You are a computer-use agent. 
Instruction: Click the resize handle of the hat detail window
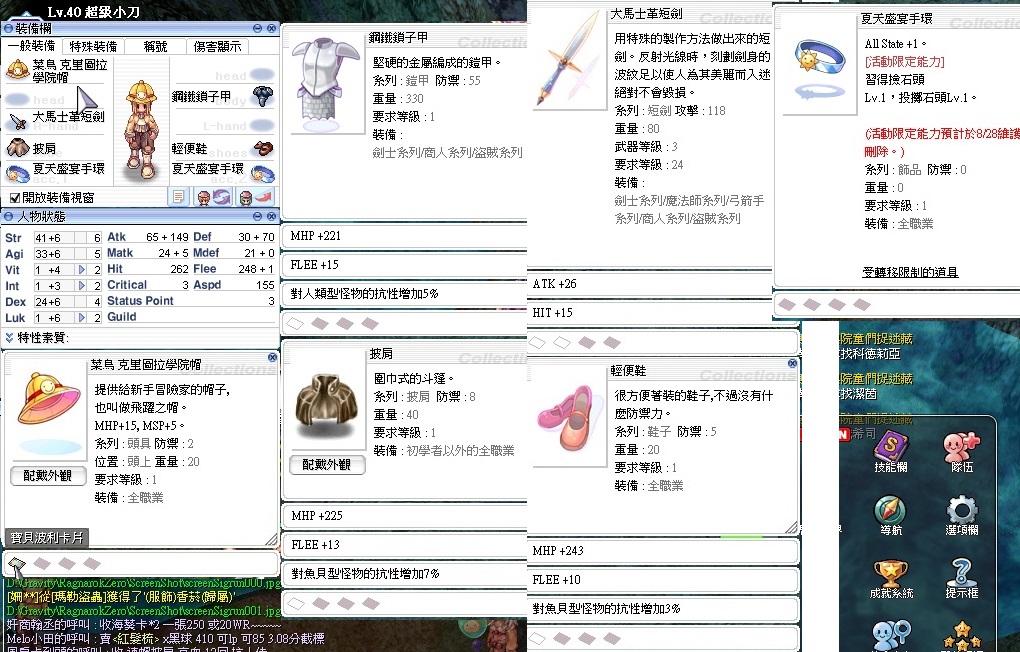click(x=272, y=539)
